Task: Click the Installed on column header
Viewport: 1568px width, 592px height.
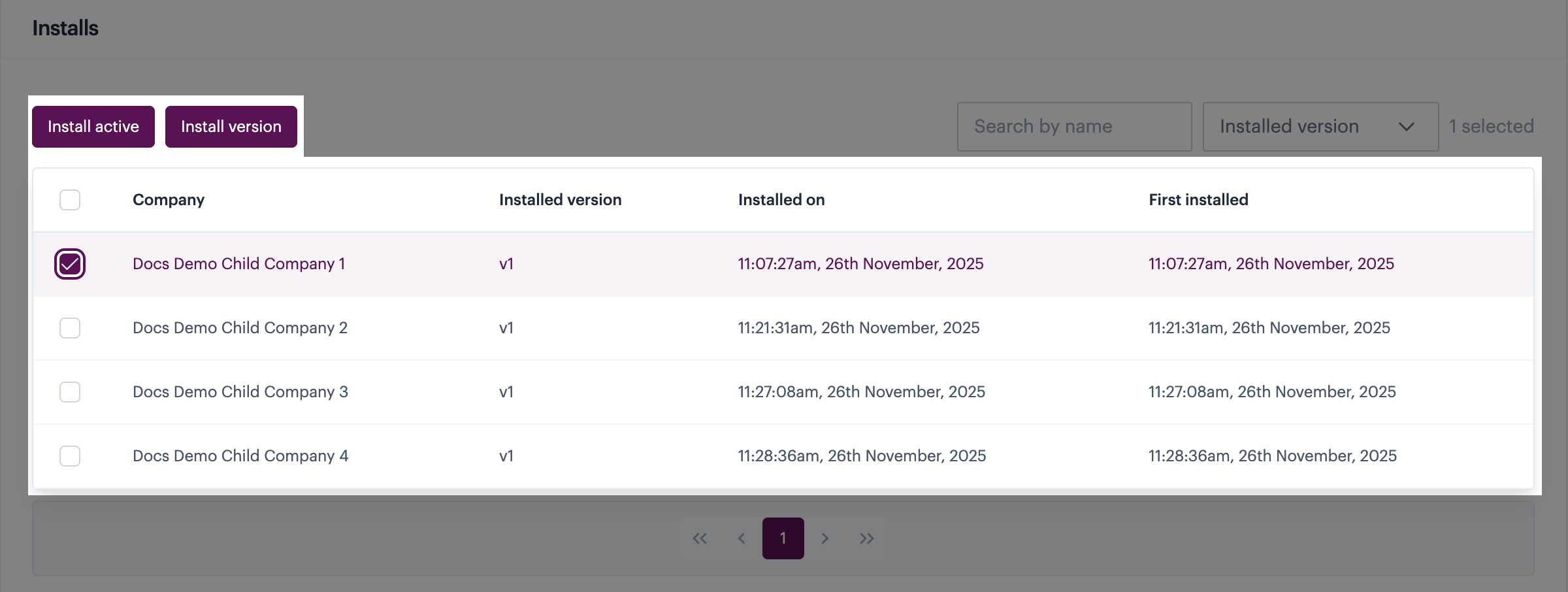Action: click(x=781, y=200)
